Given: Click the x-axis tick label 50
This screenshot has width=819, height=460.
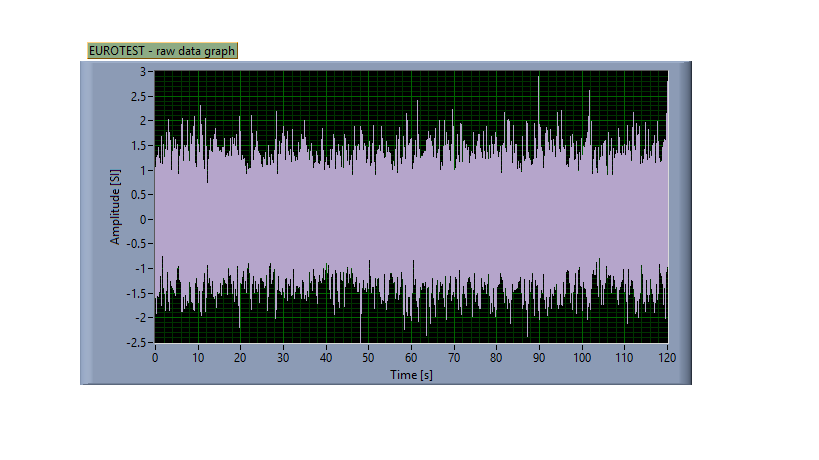Looking at the screenshot, I should coord(368,358).
